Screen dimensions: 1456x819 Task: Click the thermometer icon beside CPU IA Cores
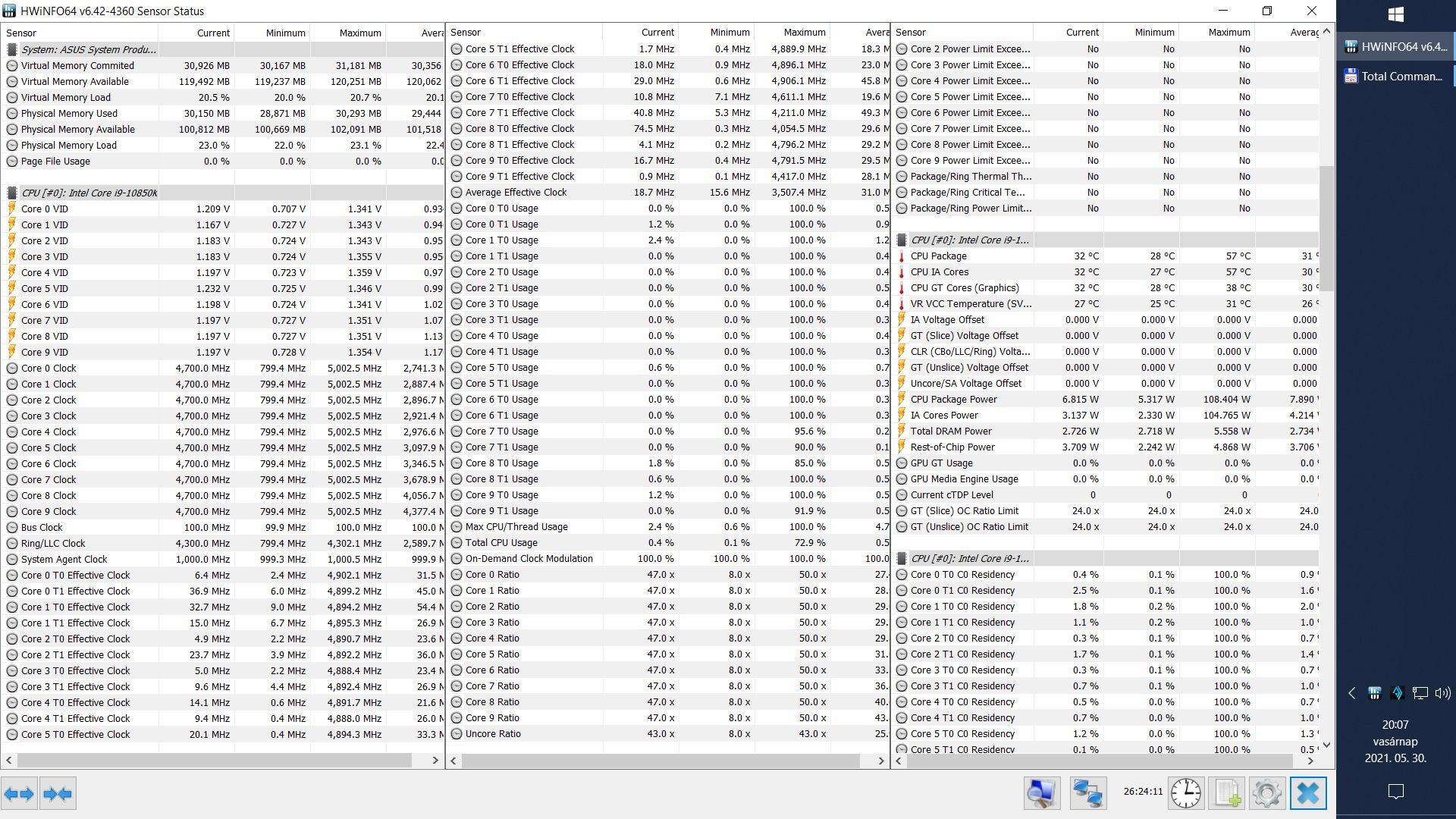pos(902,272)
